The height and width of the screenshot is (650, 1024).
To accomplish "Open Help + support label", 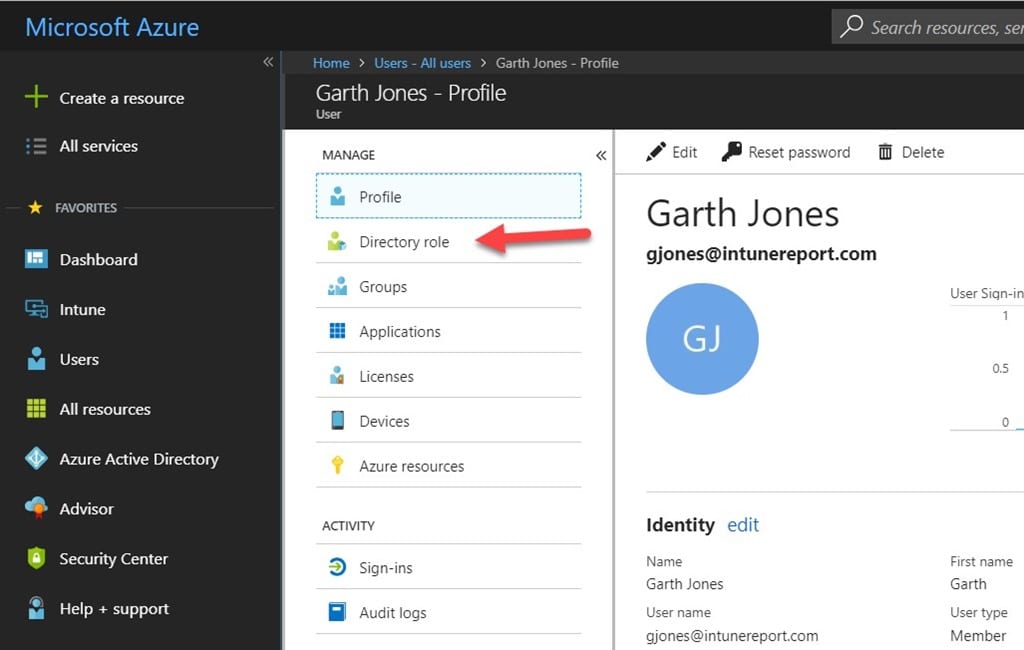I will [114, 609].
